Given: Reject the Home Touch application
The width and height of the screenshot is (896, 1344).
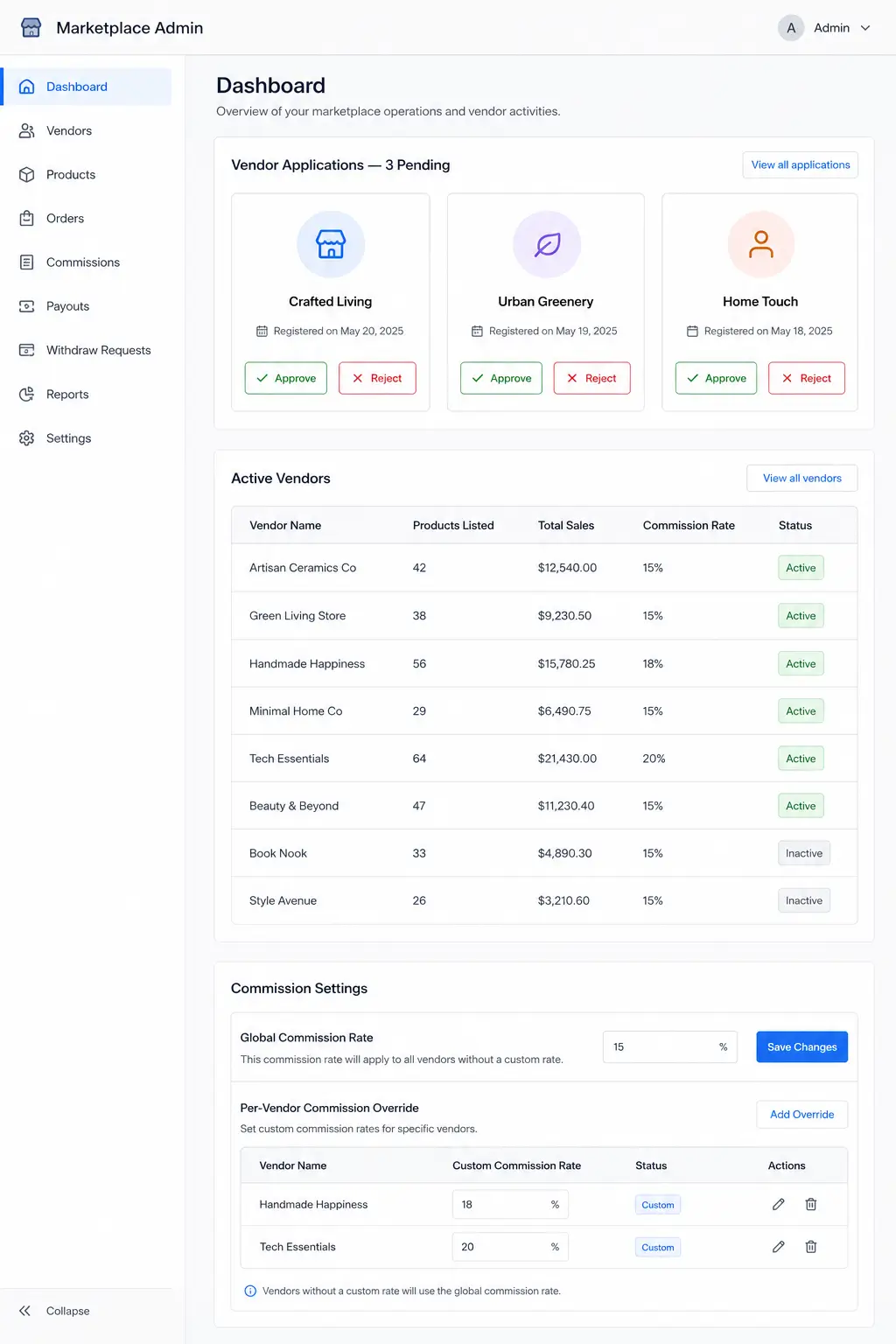Looking at the screenshot, I should pyautogui.click(x=807, y=378).
